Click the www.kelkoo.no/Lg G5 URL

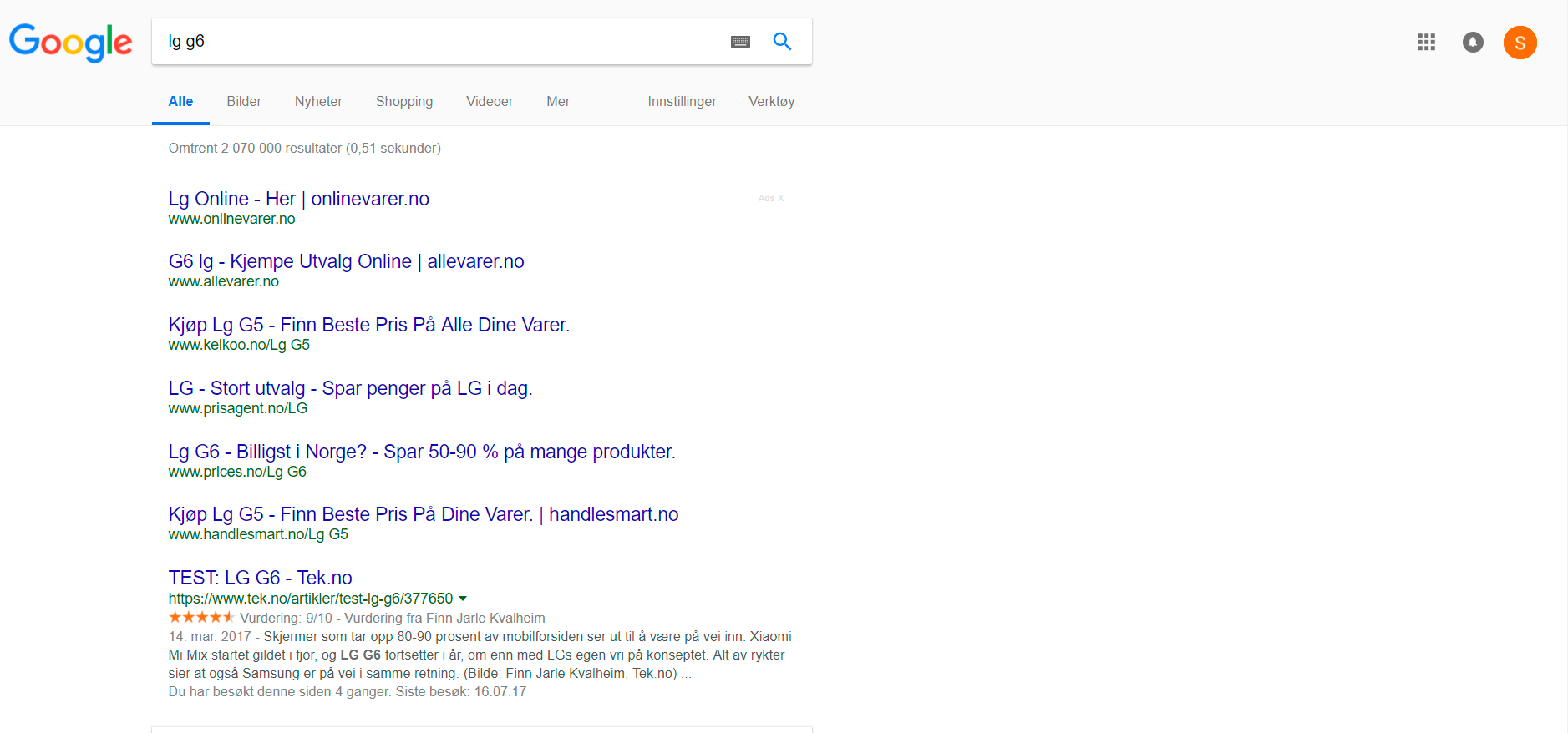point(239,345)
